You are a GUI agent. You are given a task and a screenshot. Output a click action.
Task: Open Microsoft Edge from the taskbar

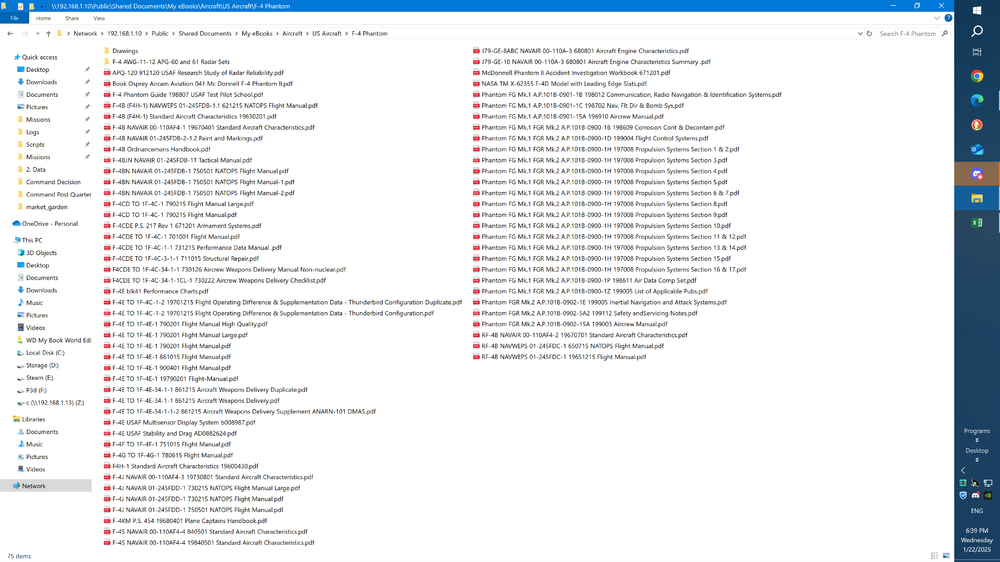(977, 101)
